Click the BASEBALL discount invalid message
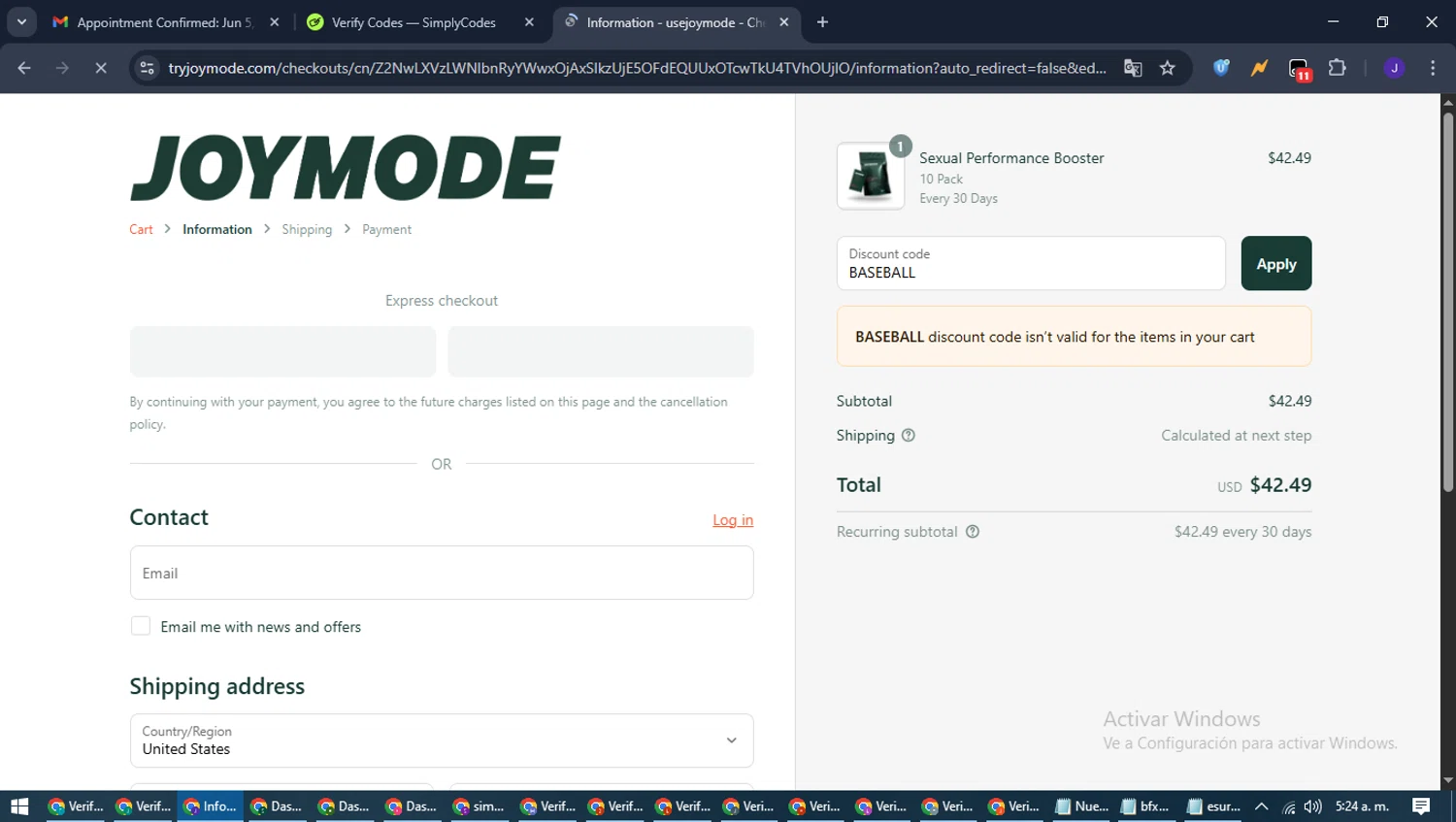 [x=1074, y=337]
